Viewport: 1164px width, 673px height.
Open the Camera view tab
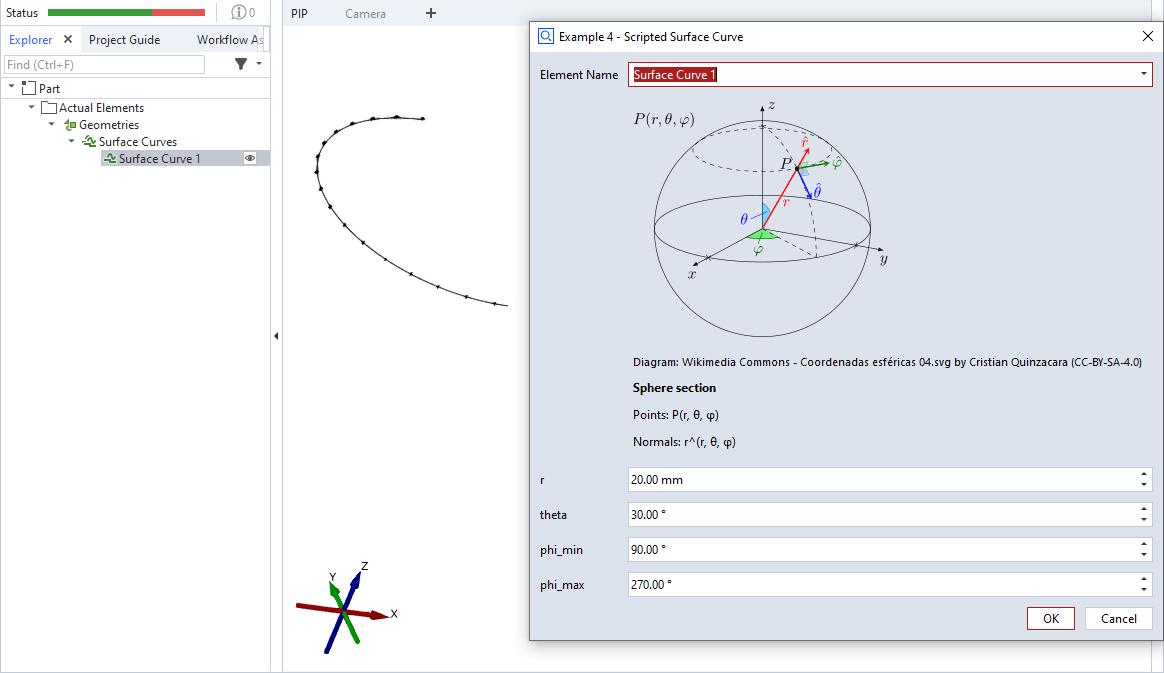365,13
